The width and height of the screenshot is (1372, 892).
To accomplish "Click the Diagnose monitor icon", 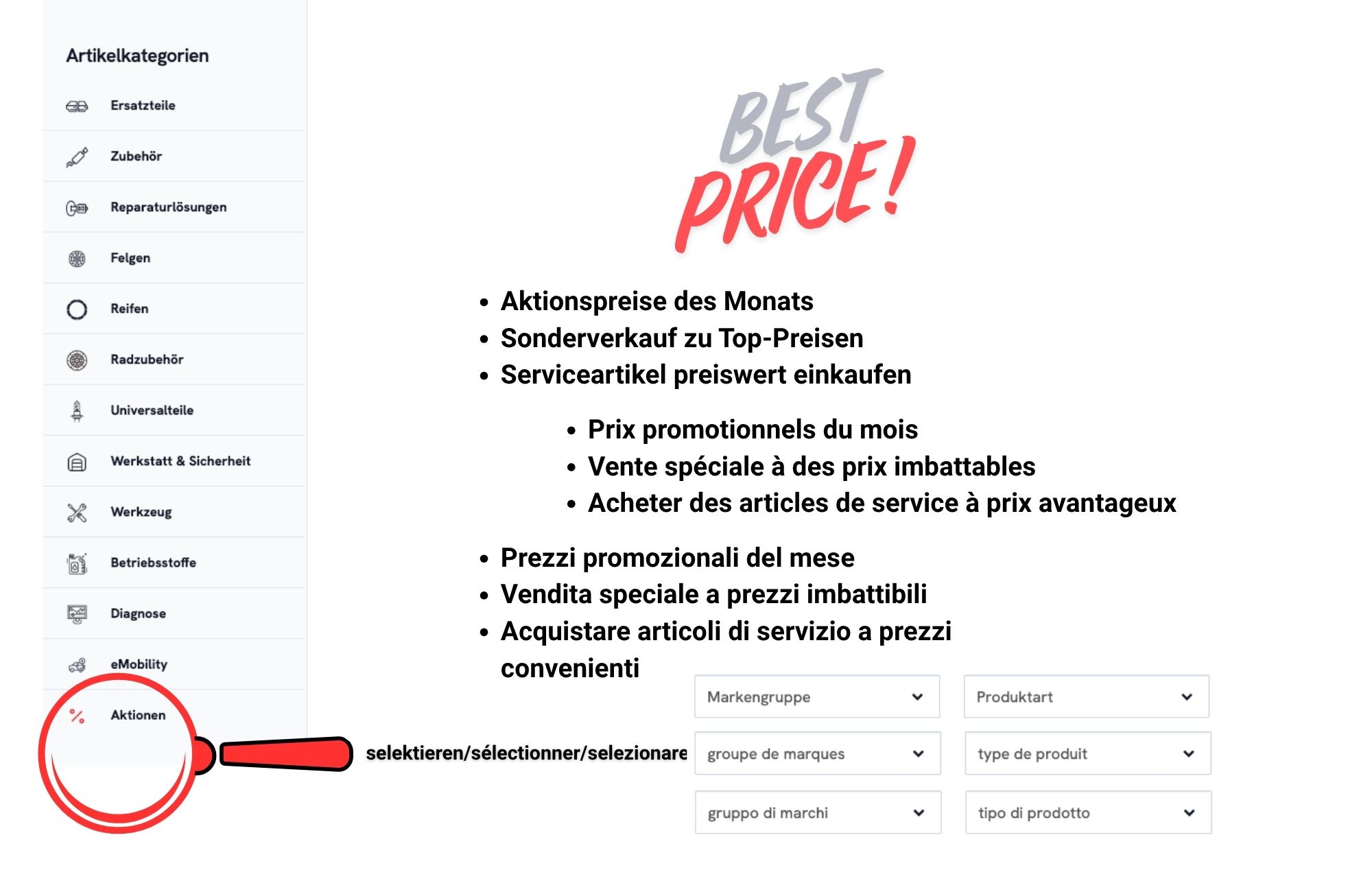I will (77, 613).
